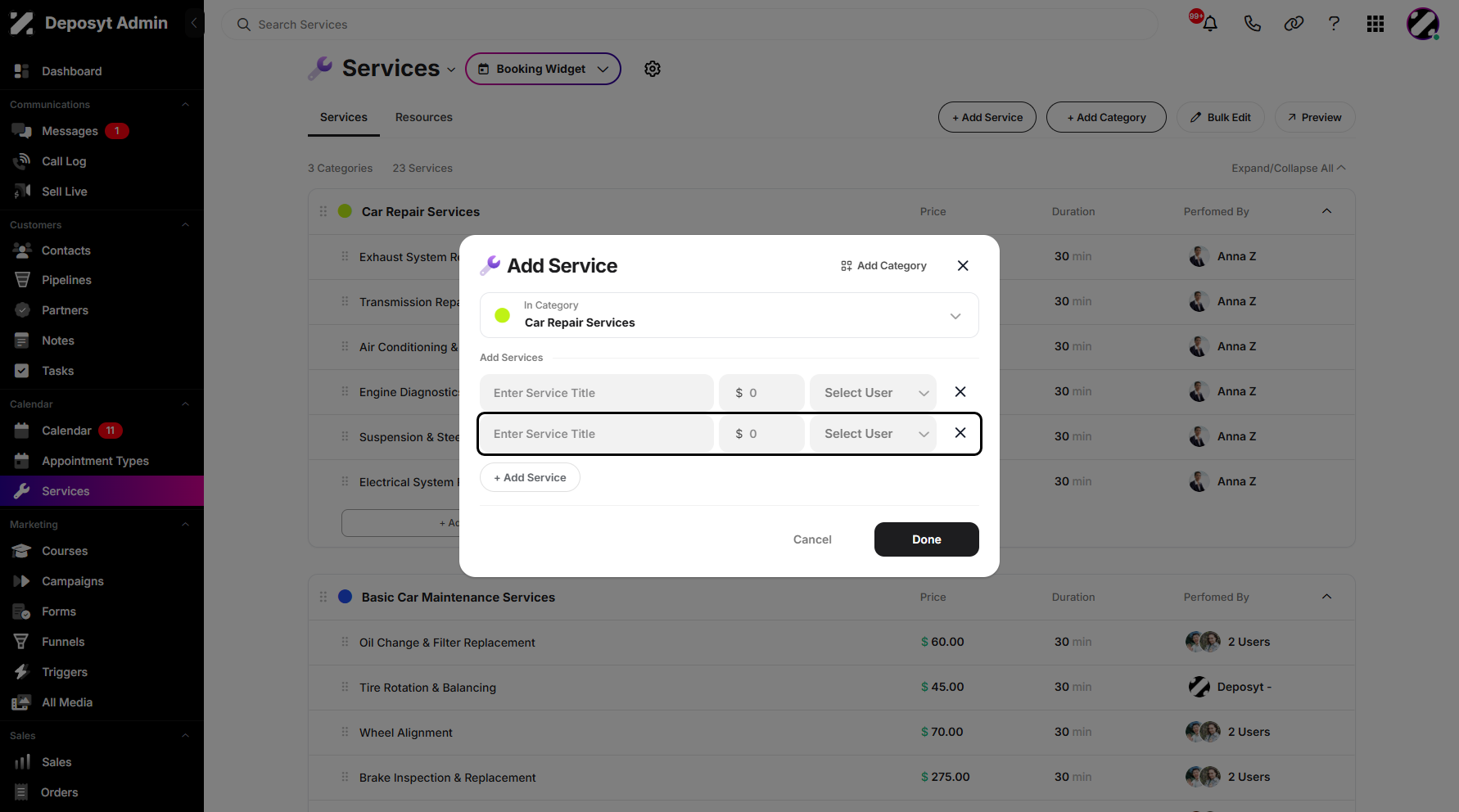Click the phone call icon in header

coord(1252,24)
